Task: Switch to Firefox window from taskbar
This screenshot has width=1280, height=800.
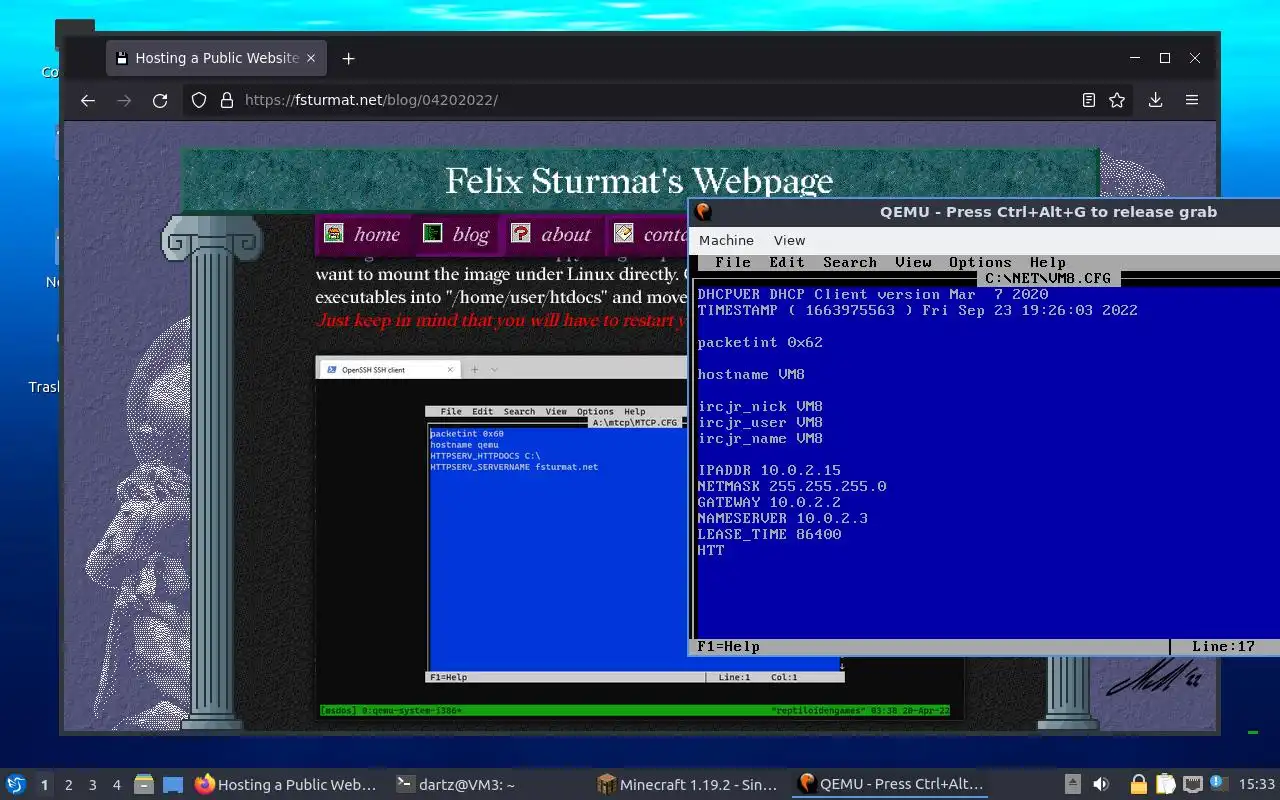Action: pos(286,785)
